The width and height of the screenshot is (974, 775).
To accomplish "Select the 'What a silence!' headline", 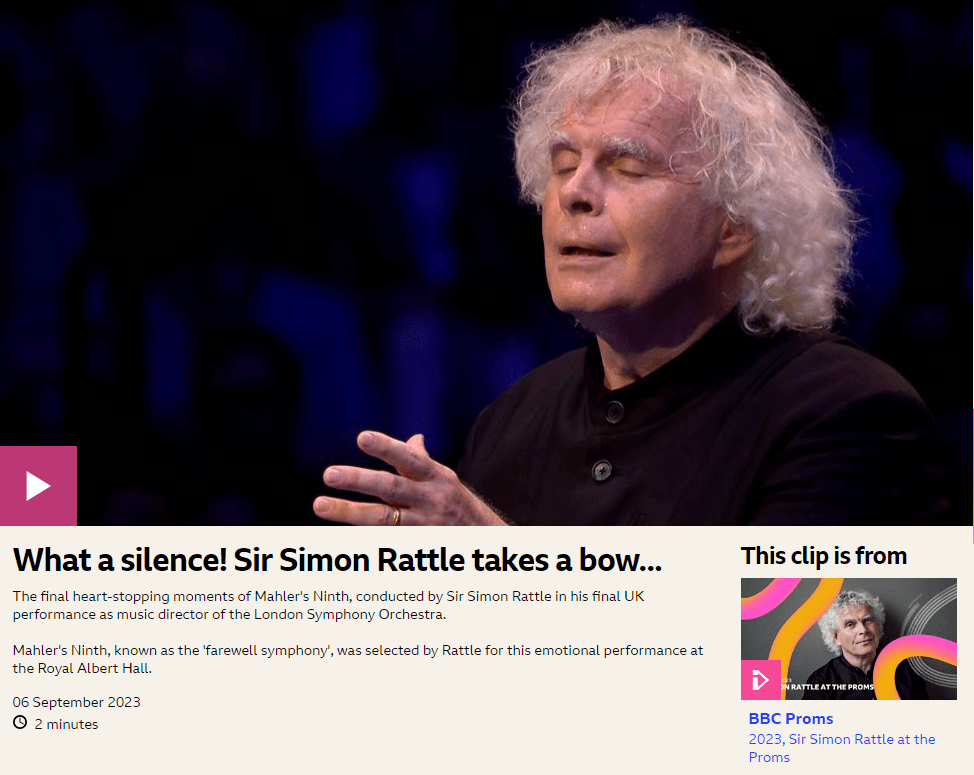I will pos(337,560).
